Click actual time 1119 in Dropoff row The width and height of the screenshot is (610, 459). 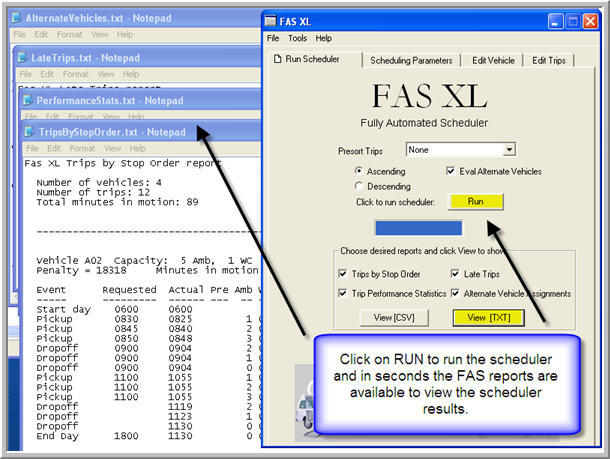180,406
